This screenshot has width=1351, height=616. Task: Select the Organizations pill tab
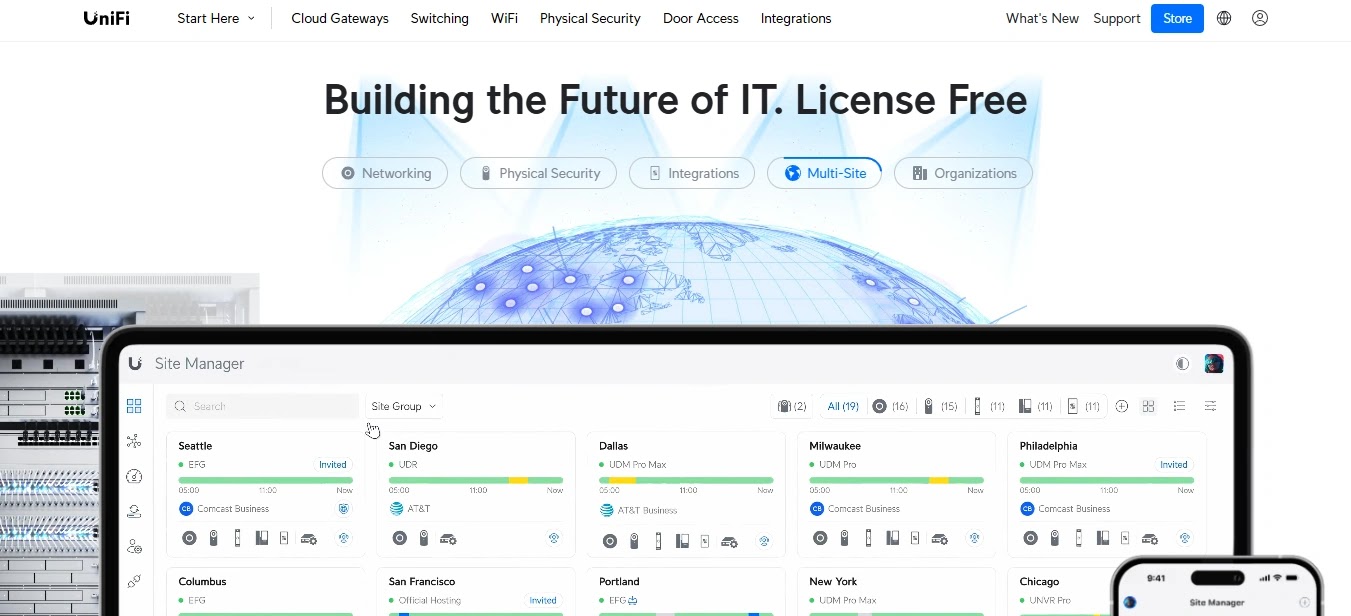963,173
